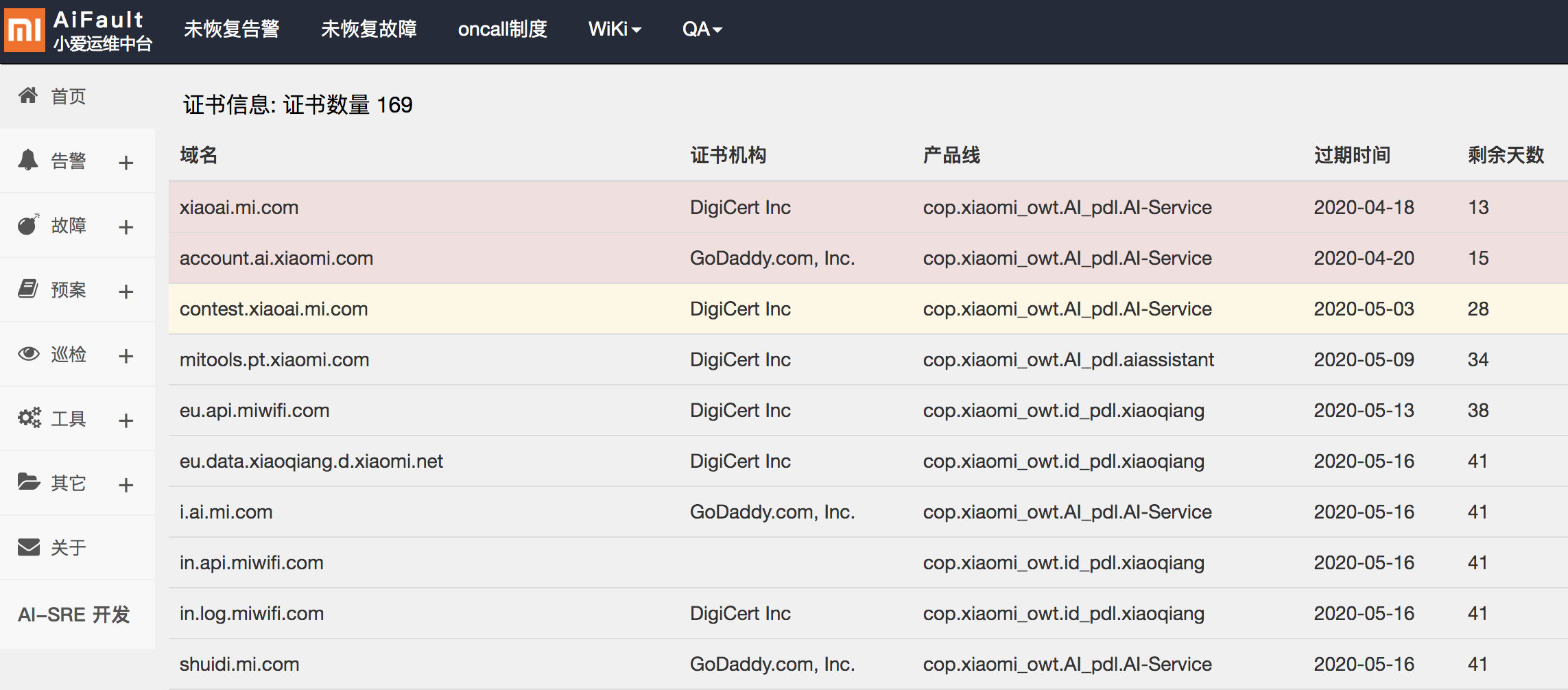Viewport: 1568px width, 690px height.
Task: Click AI-SRE 开发 label in sidebar
Action: tap(74, 615)
